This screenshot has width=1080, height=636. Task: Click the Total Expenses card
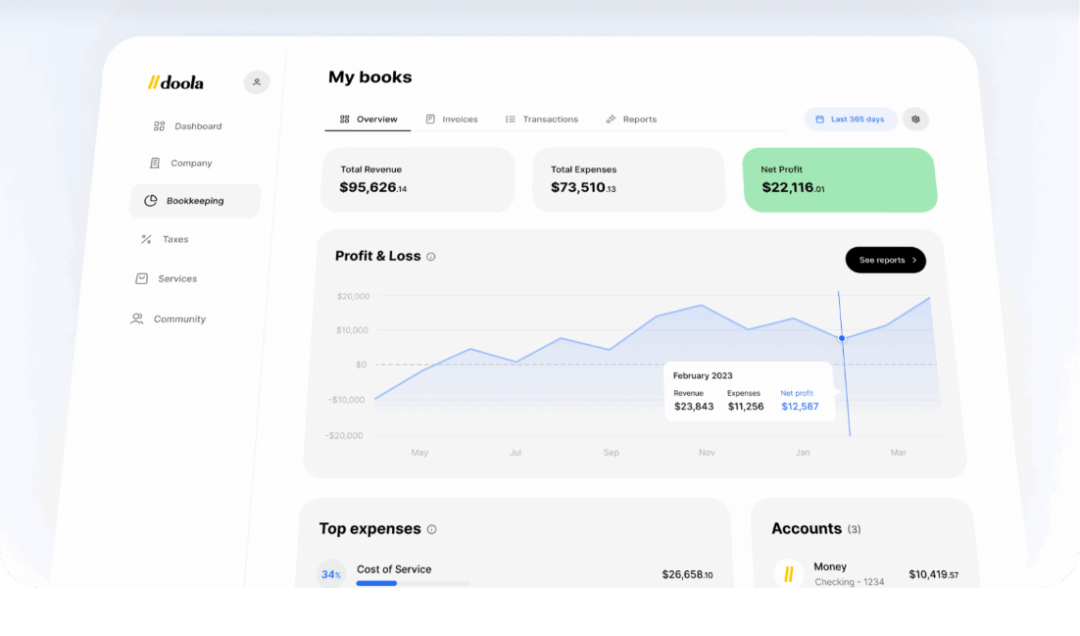[x=629, y=180]
